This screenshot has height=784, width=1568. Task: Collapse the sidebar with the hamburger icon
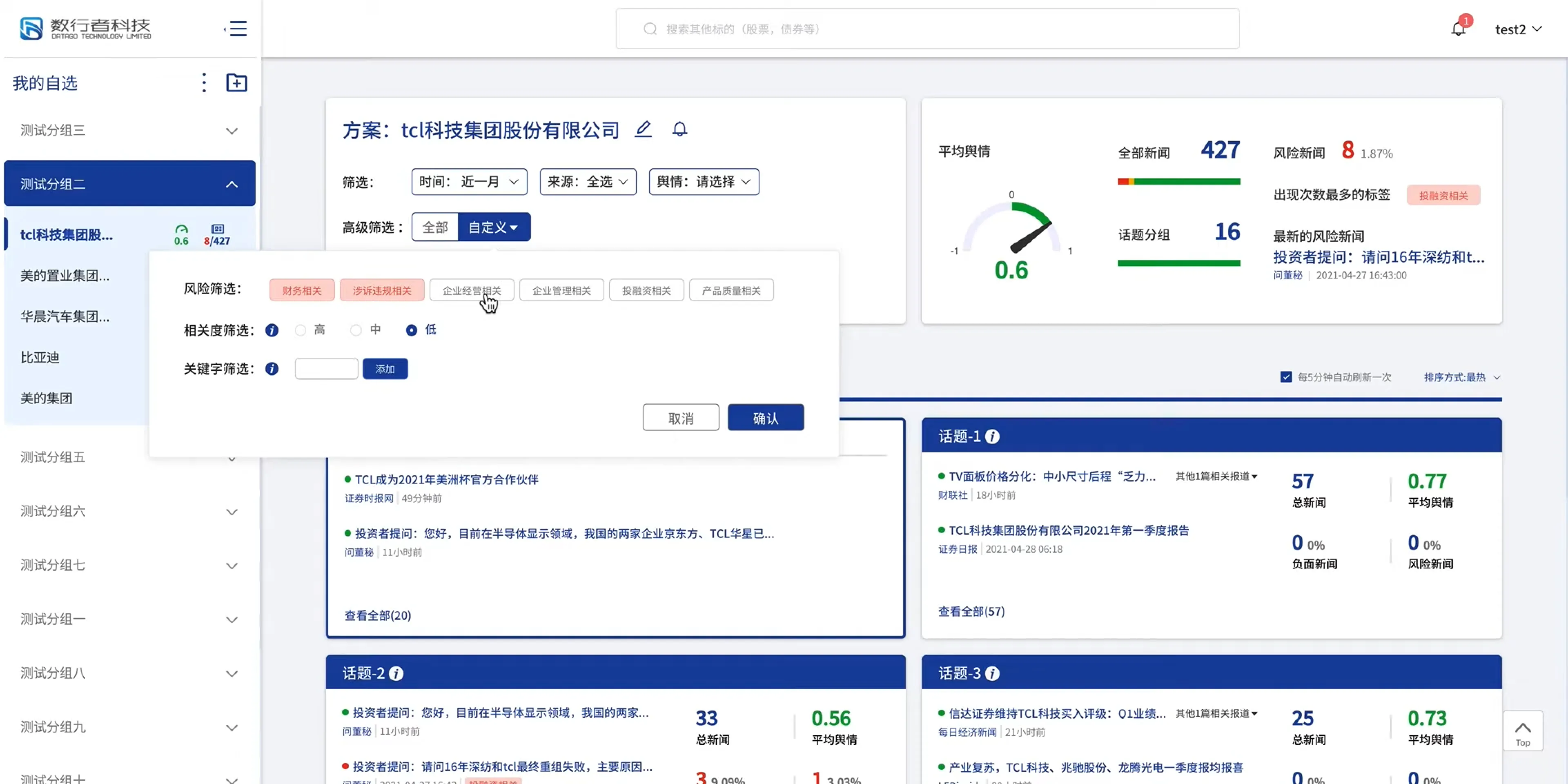click(235, 29)
